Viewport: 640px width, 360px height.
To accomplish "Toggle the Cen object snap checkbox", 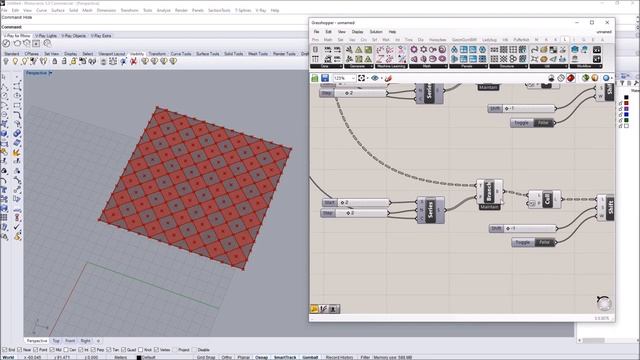I will 66,350.
